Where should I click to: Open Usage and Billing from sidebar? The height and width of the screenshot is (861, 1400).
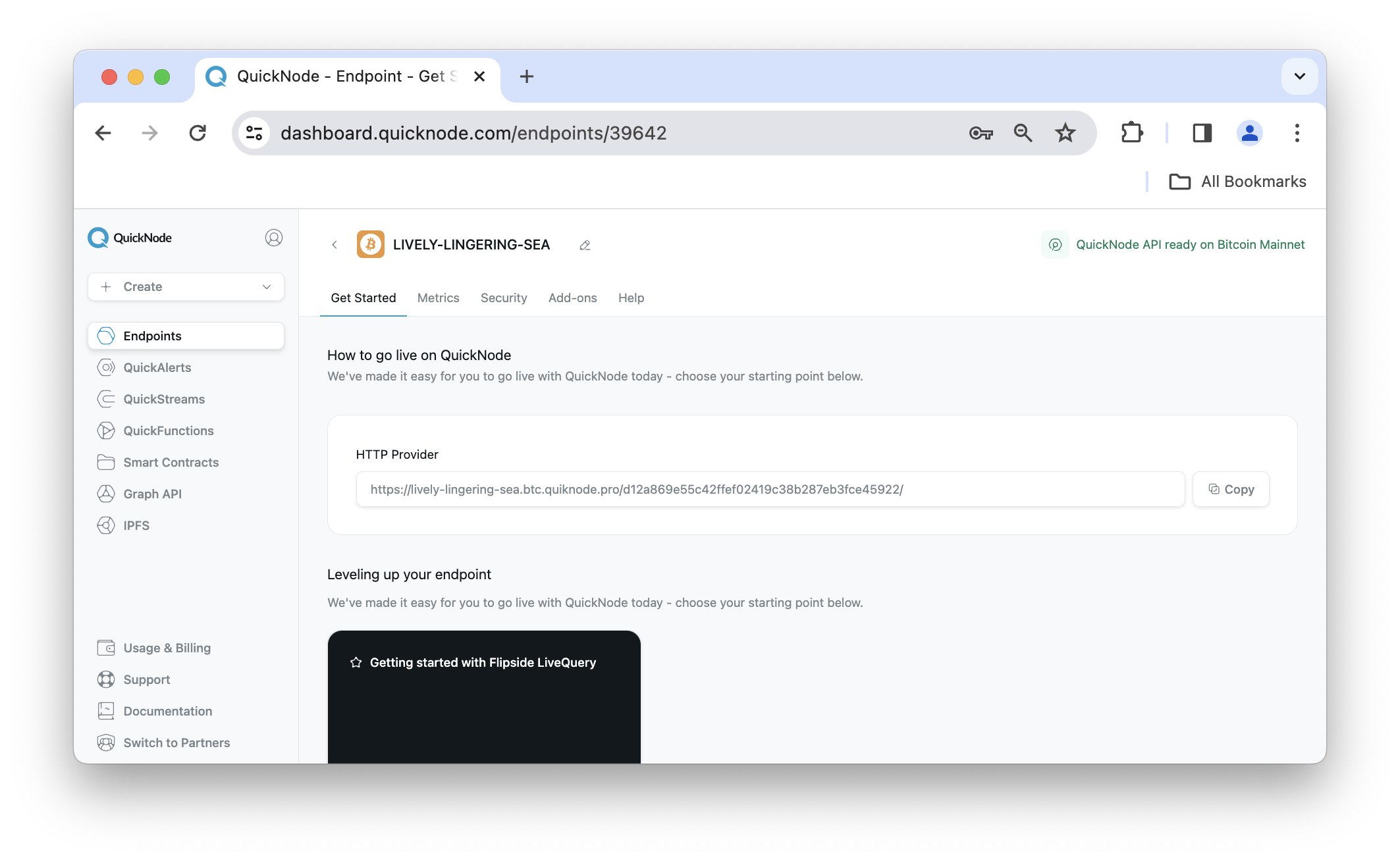(167, 648)
